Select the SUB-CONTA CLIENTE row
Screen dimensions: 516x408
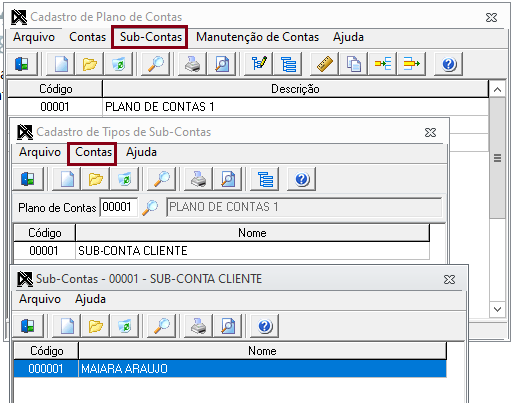(x=221, y=251)
